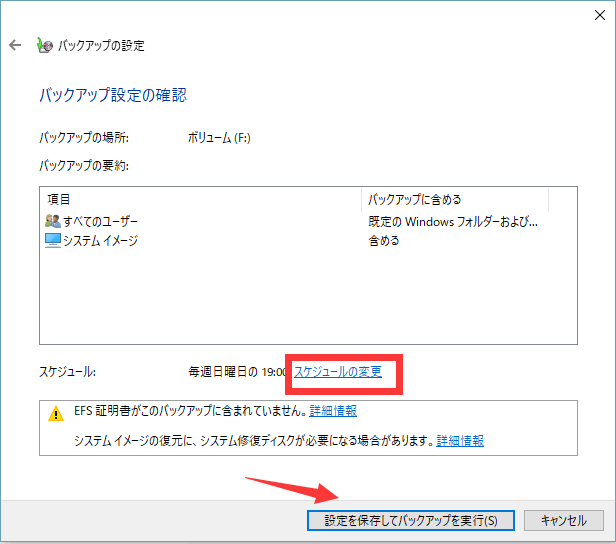Click the 含める value for system image

point(384,240)
